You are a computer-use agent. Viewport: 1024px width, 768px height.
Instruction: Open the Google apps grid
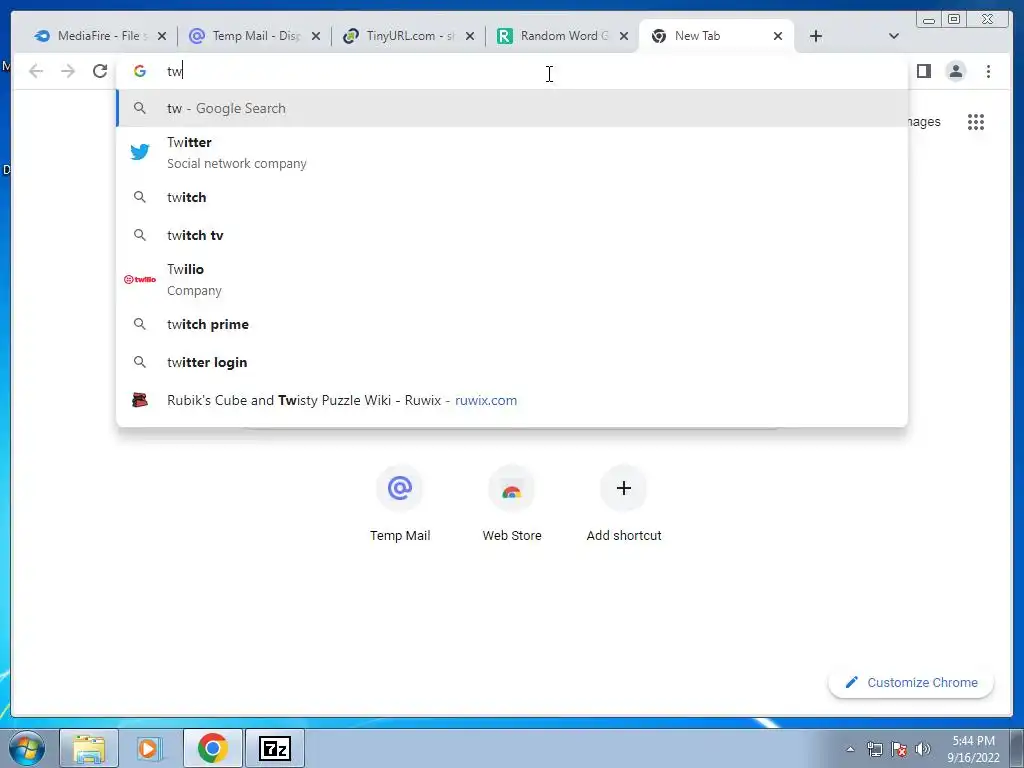(x=976, y=121)
